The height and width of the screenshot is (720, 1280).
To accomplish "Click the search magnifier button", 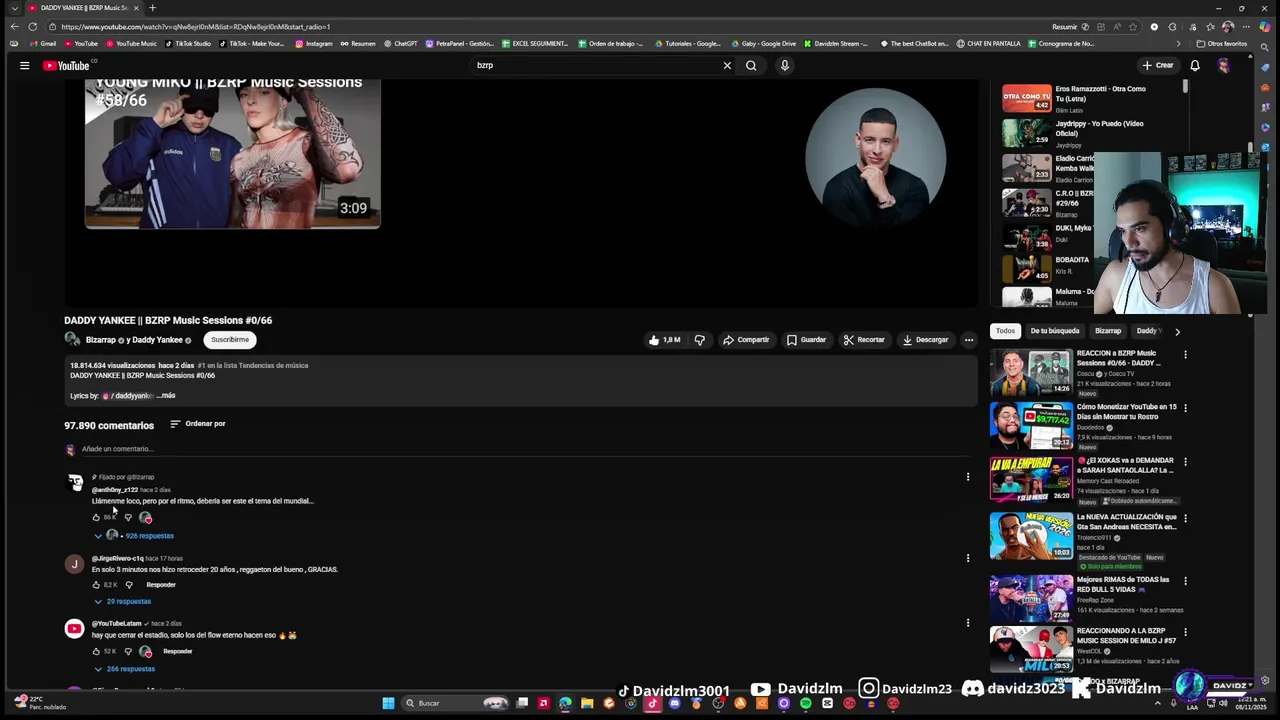I will pyautogui.click(x=751, y=66).
